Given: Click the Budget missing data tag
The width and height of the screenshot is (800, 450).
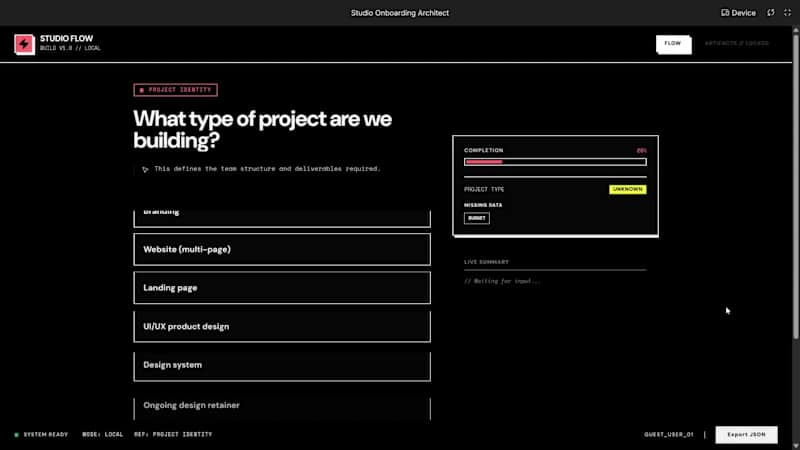Looking at the screenshot, I should pos(477,218).
